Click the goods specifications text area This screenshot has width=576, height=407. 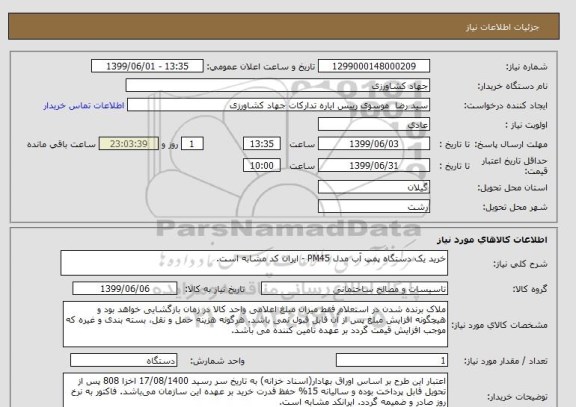tap(255, 324)
